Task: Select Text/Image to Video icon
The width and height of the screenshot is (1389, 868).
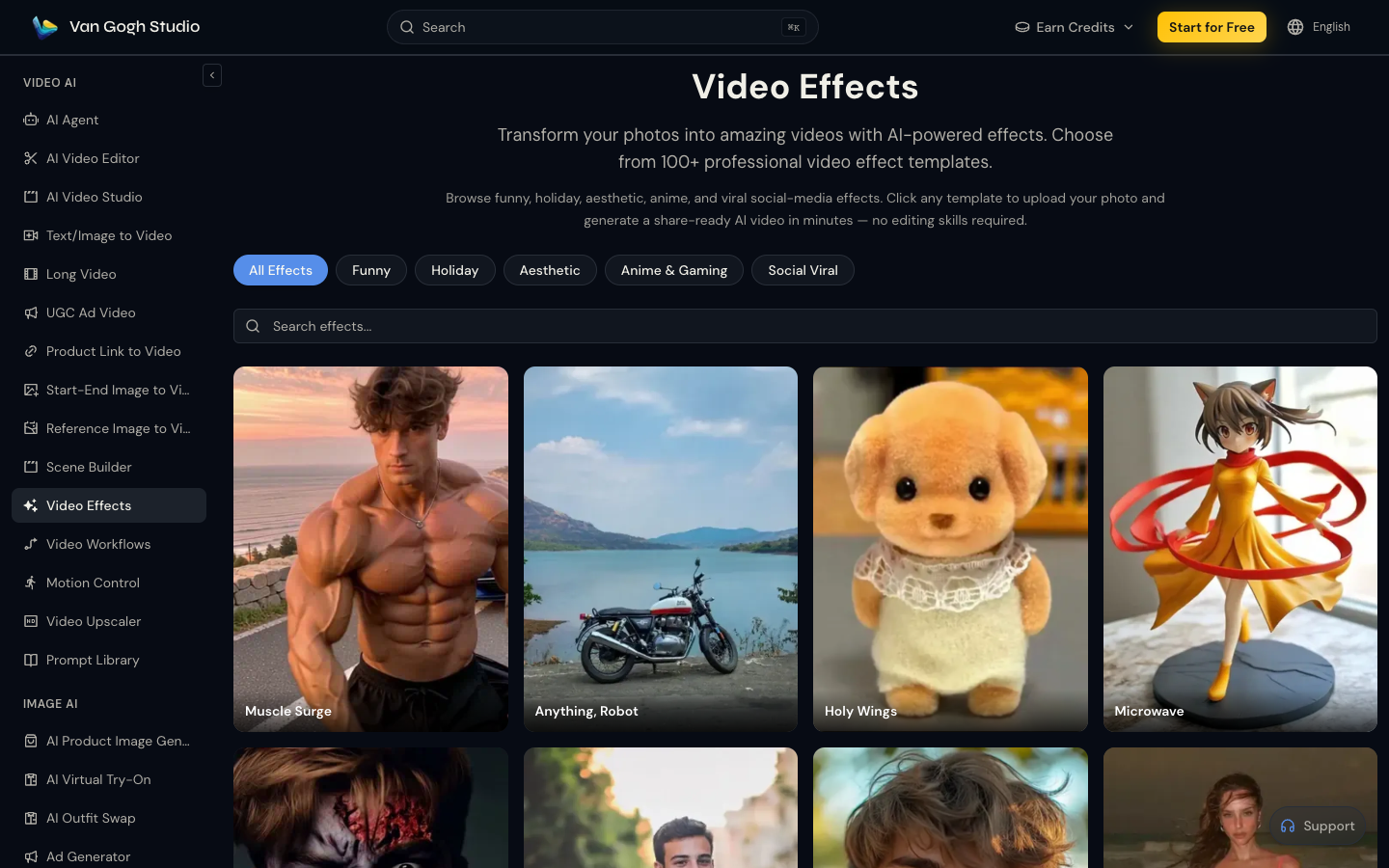Action: click(x=31, y=235)
